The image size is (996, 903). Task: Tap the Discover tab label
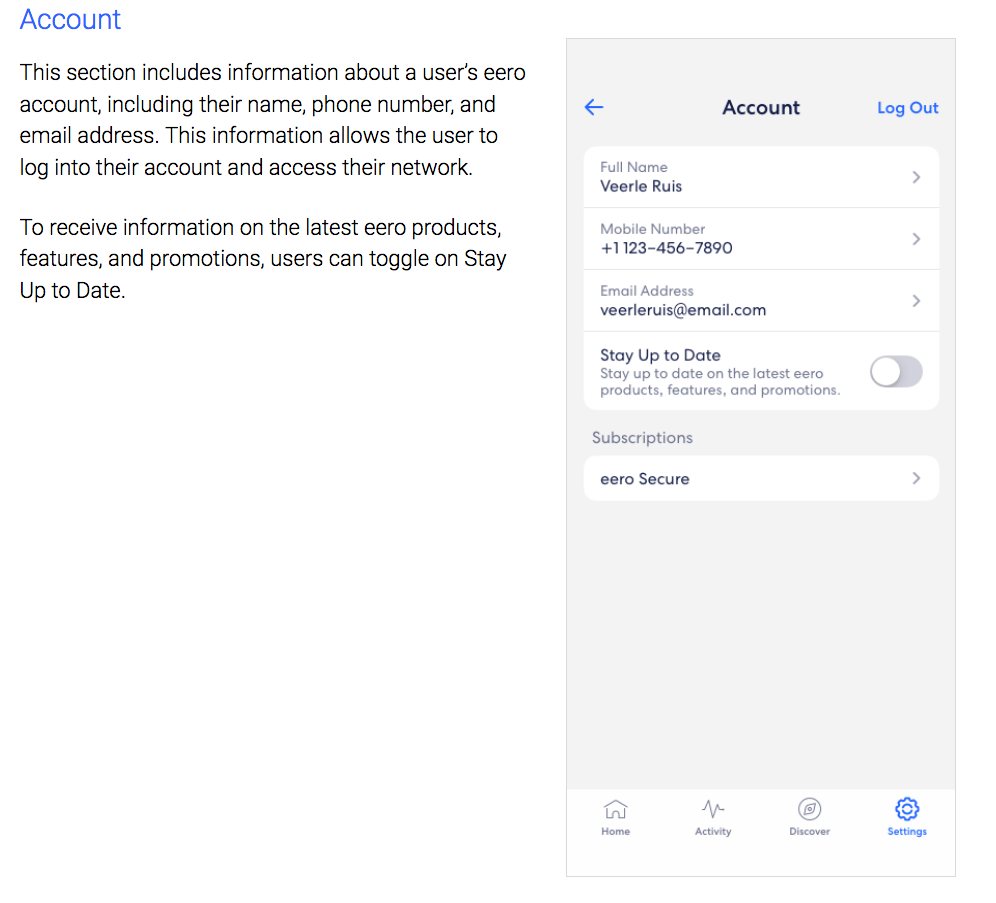809,831
